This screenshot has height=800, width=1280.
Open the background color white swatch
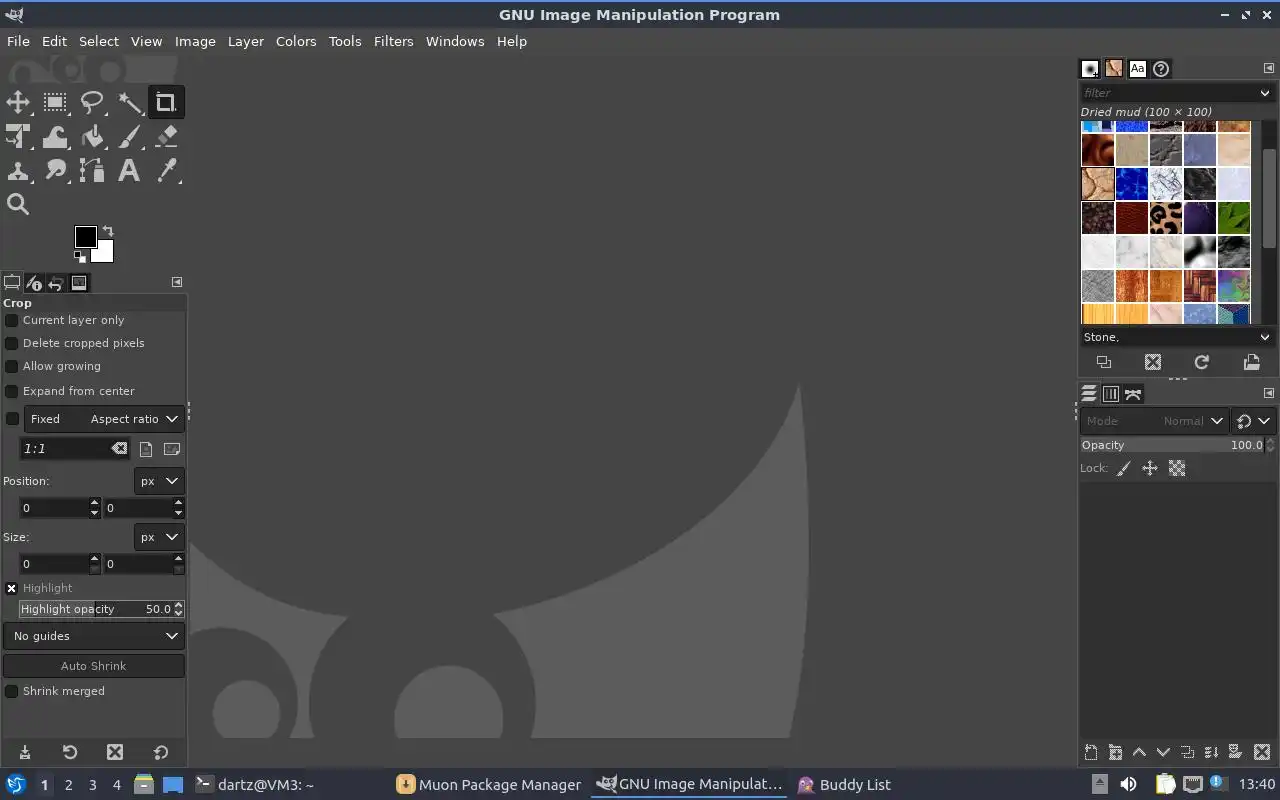click(x=105, y=253)
